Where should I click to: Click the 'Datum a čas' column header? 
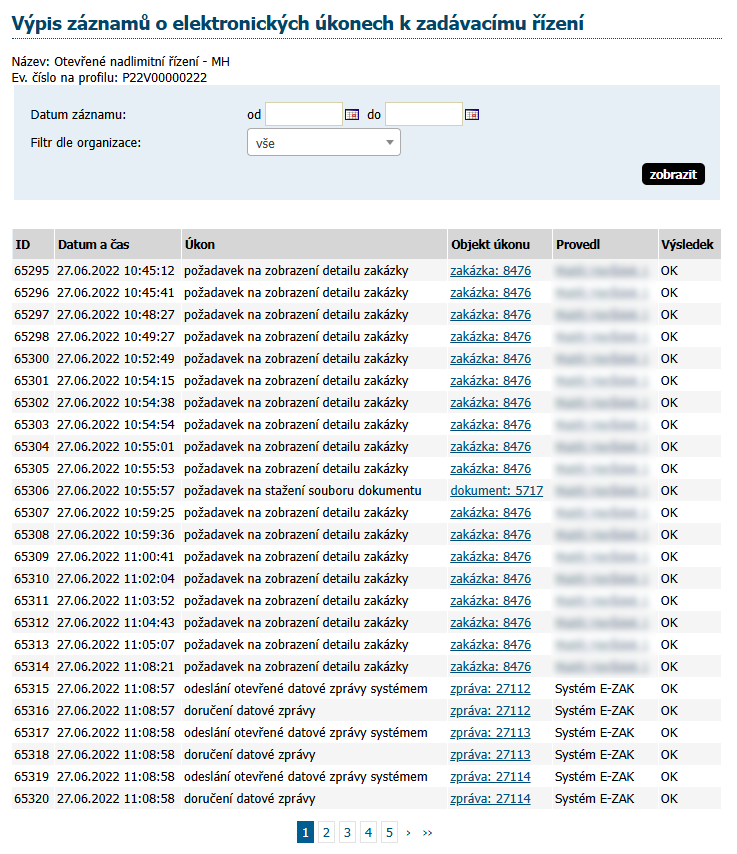point(93,245)
